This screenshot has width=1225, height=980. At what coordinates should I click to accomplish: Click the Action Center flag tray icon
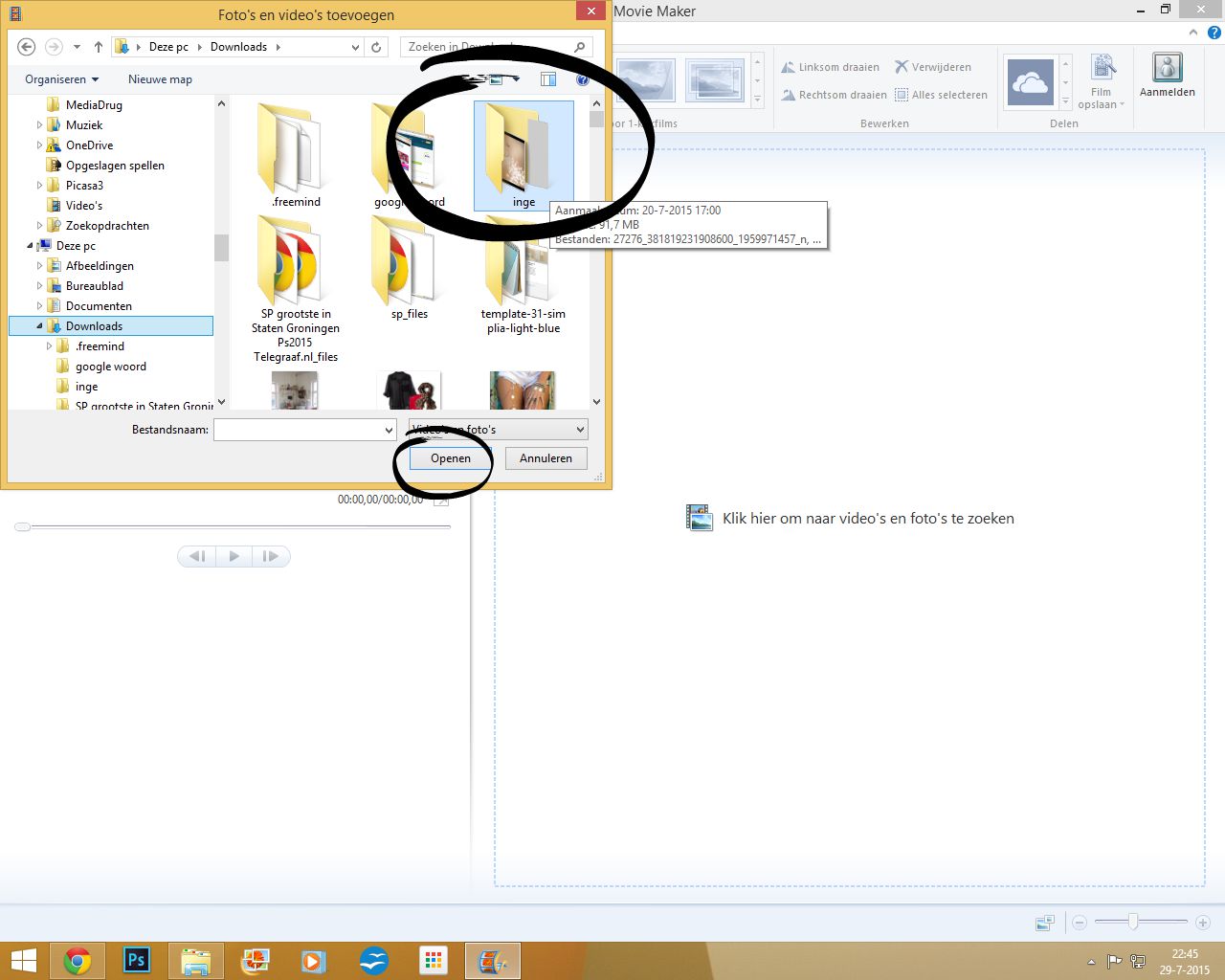1115,962
